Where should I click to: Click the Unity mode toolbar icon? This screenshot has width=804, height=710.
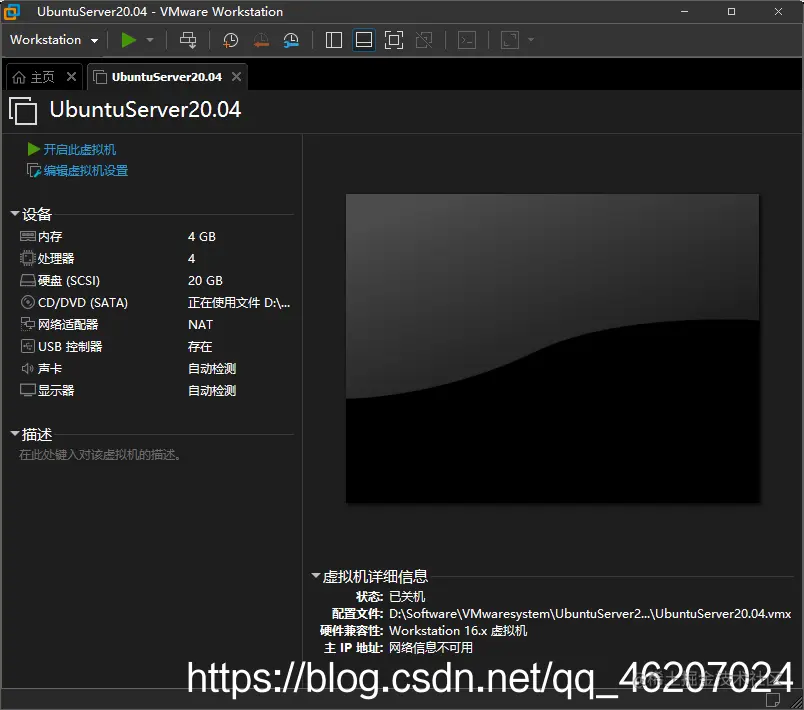[x=424, y=40]
